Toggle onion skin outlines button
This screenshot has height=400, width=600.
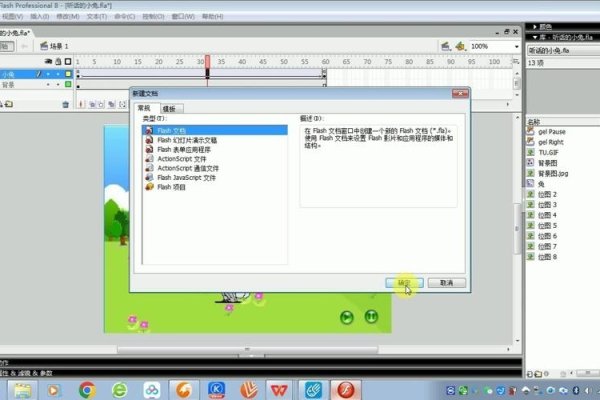[x=101, y=104]
